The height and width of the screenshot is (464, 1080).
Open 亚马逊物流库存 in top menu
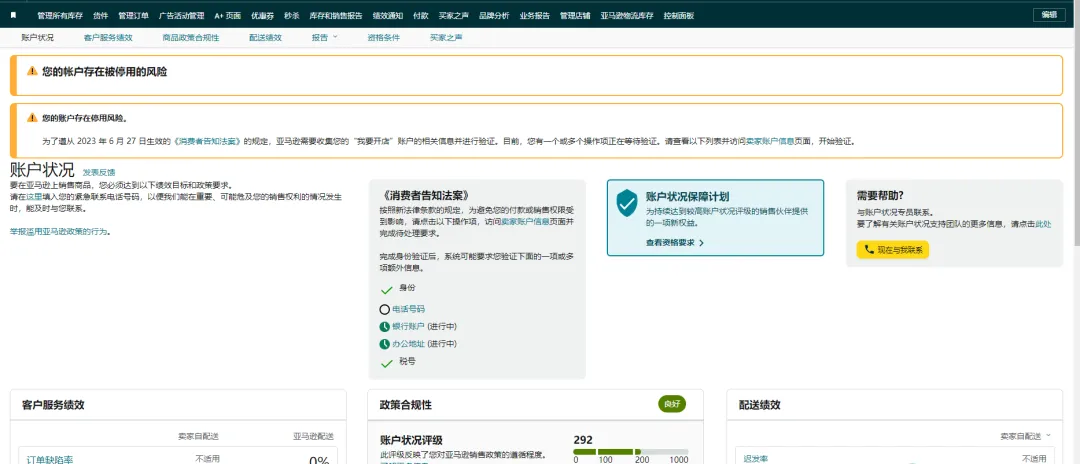pos(627,15)
